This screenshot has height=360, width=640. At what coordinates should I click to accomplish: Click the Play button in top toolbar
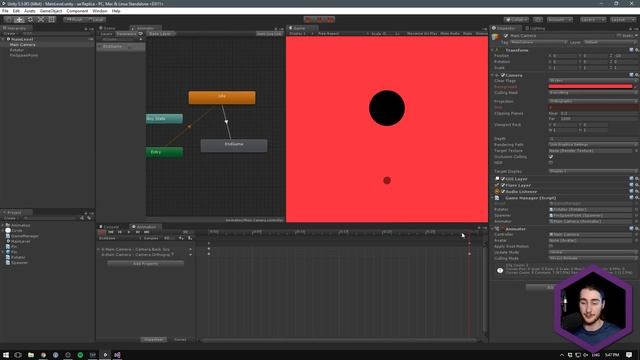[309, 19]
